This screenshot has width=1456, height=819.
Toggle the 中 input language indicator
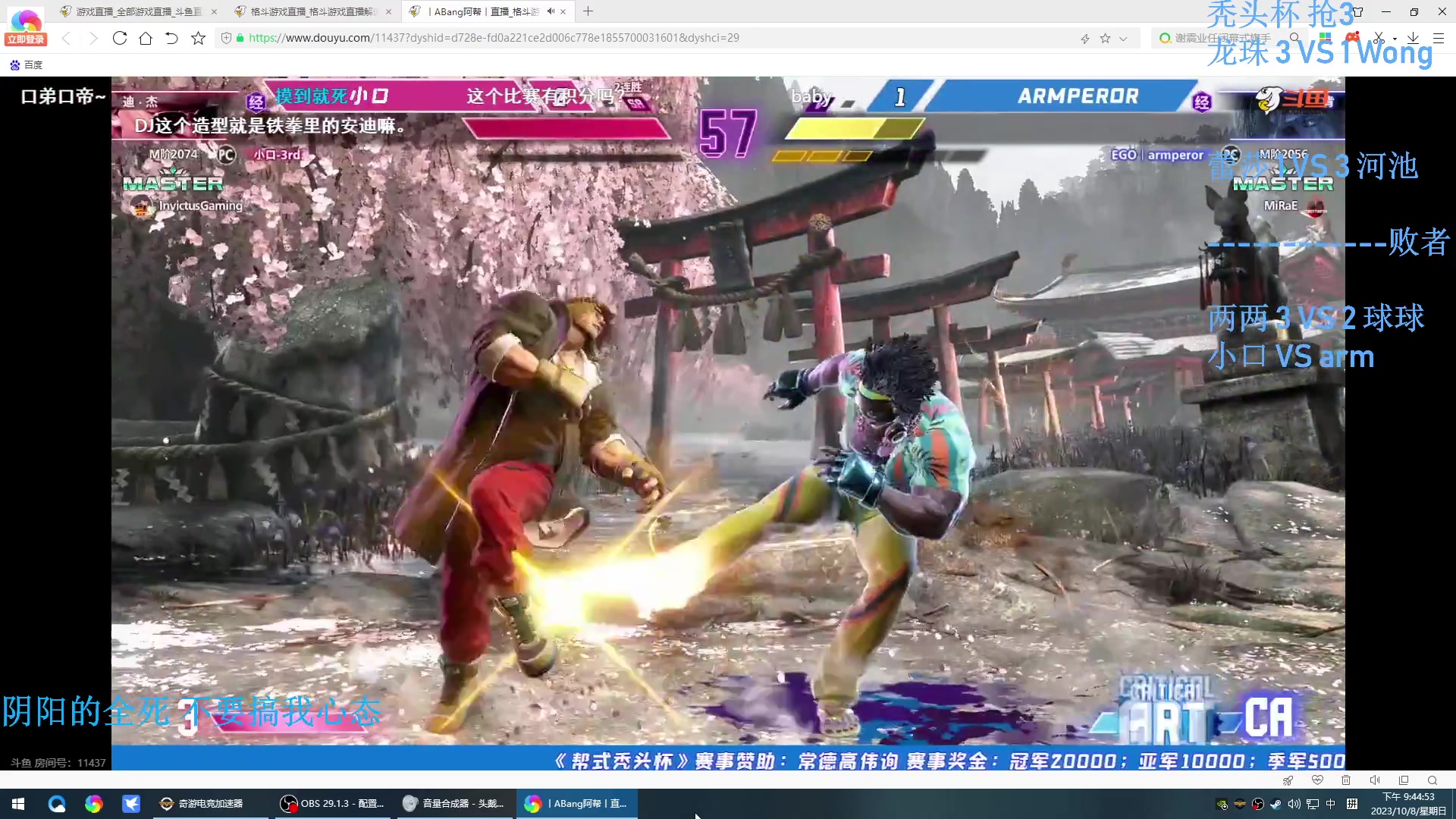1331,804
